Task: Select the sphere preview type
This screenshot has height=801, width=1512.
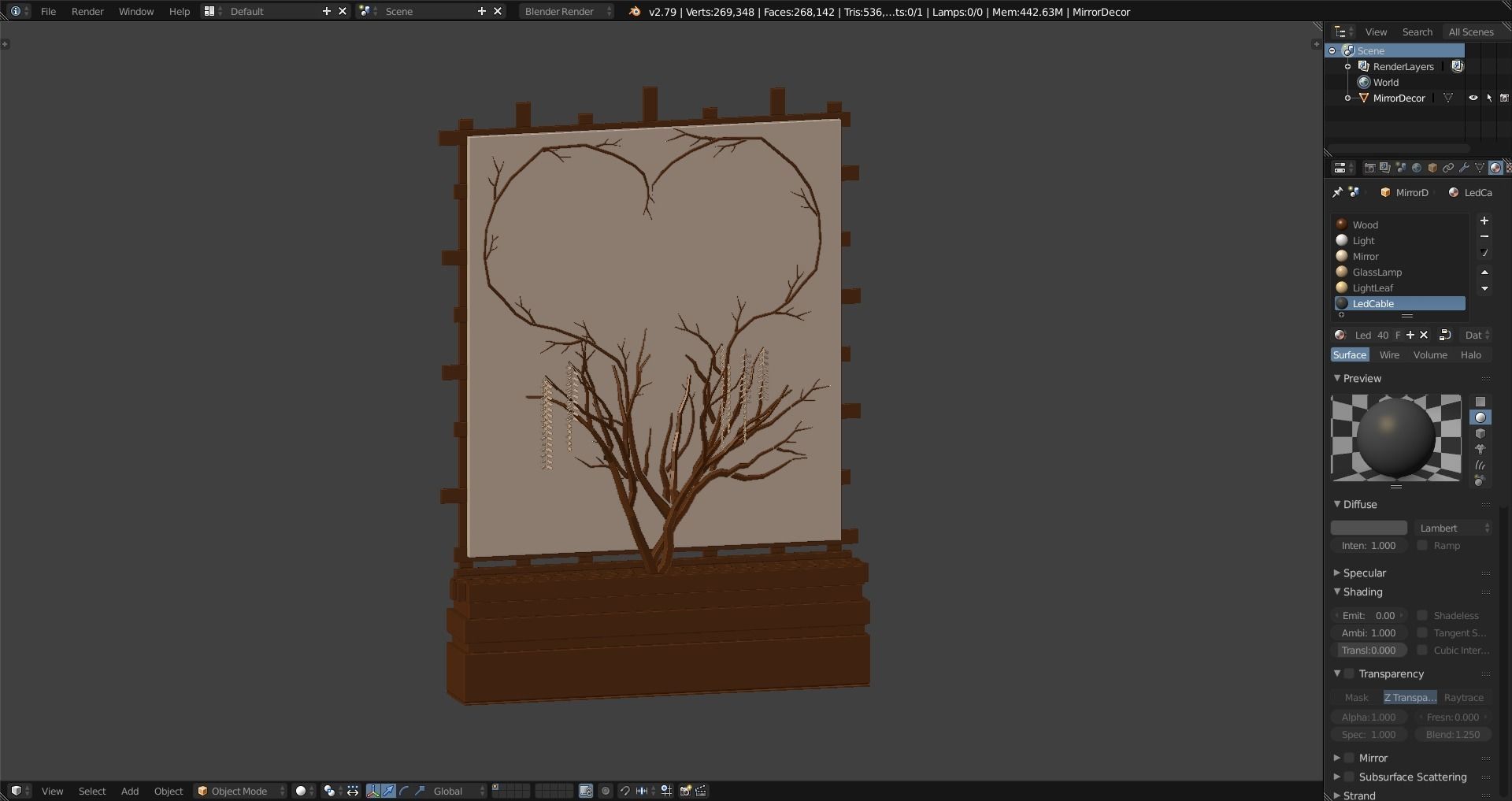Action: (1480, 417)
